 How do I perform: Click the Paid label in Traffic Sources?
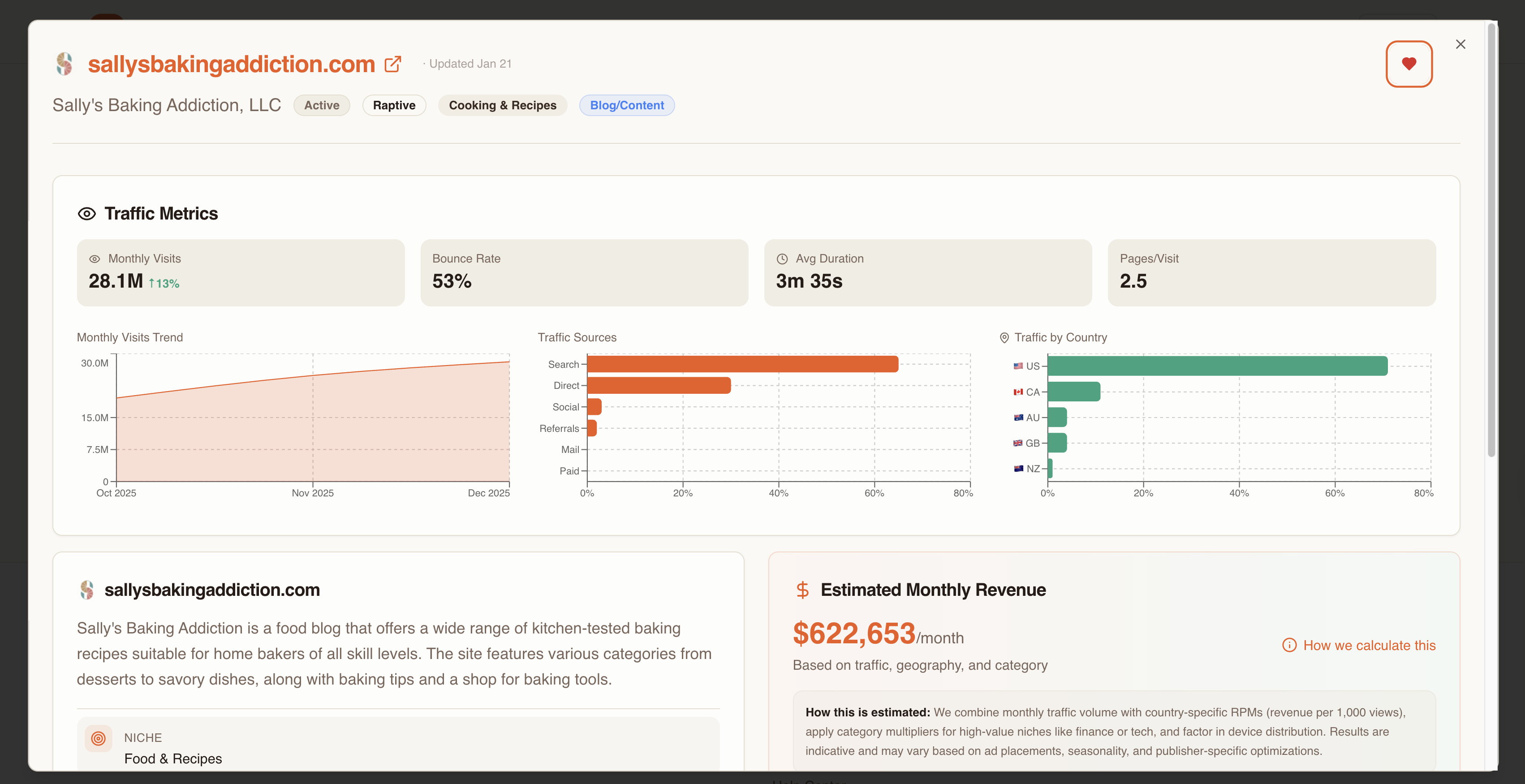(x=569, y=471)
